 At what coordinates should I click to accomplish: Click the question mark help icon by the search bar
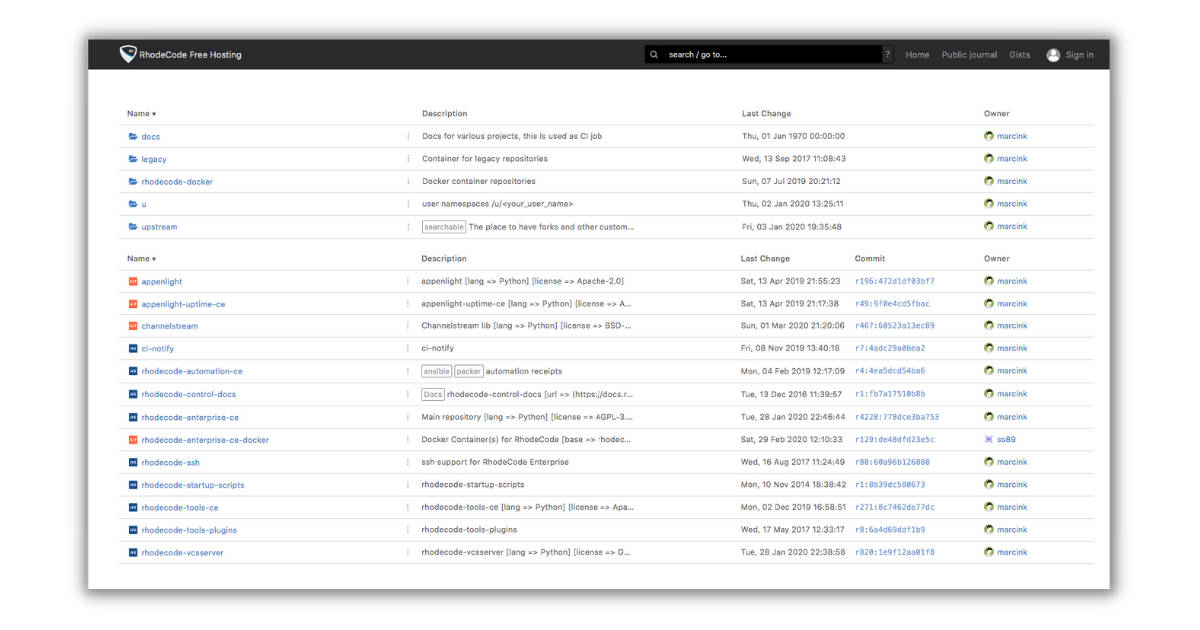pos(888,54)
